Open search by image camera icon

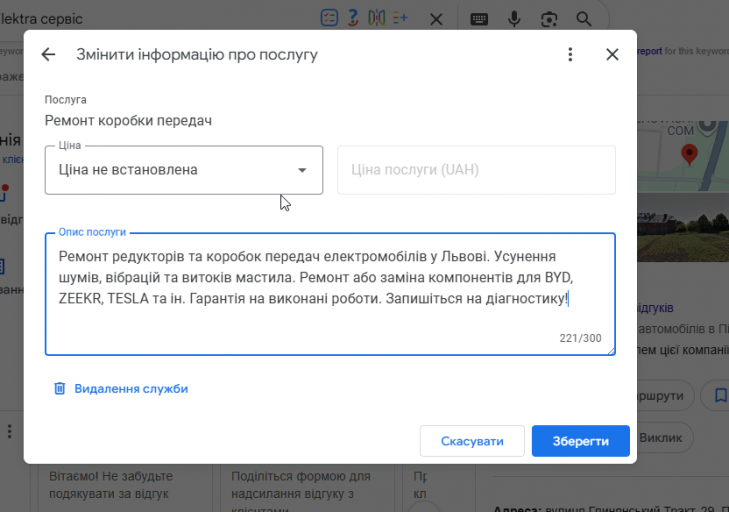(549, 19)
